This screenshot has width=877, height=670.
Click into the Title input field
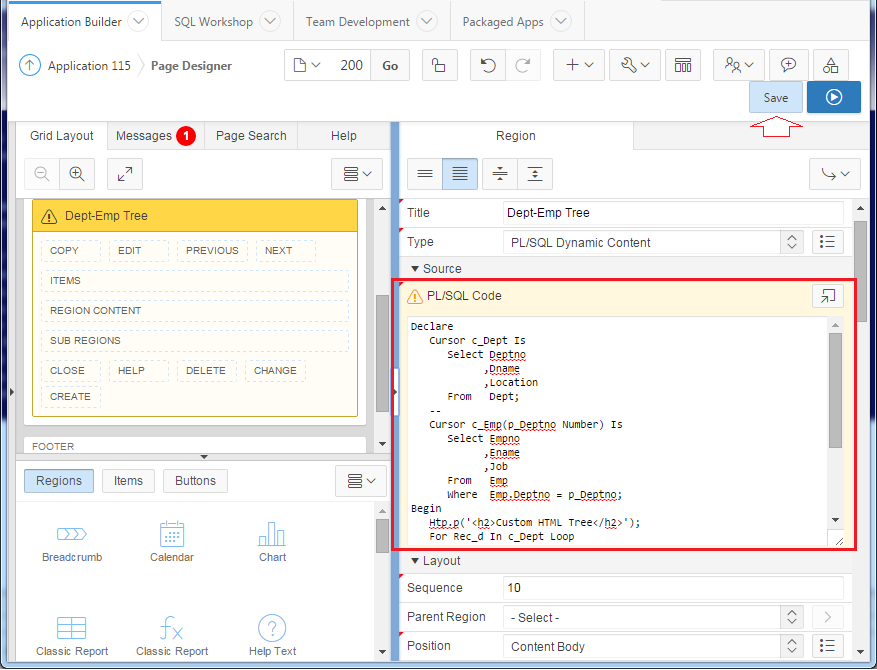click(x=673, y=213)
